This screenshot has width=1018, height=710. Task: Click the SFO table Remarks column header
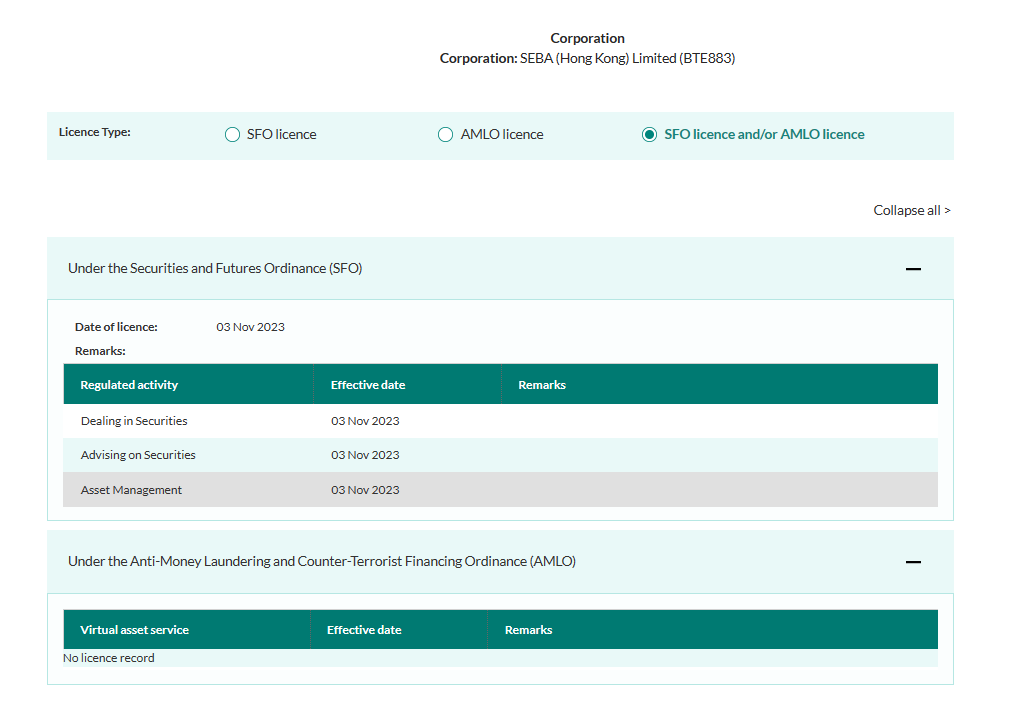pos(542,385)
